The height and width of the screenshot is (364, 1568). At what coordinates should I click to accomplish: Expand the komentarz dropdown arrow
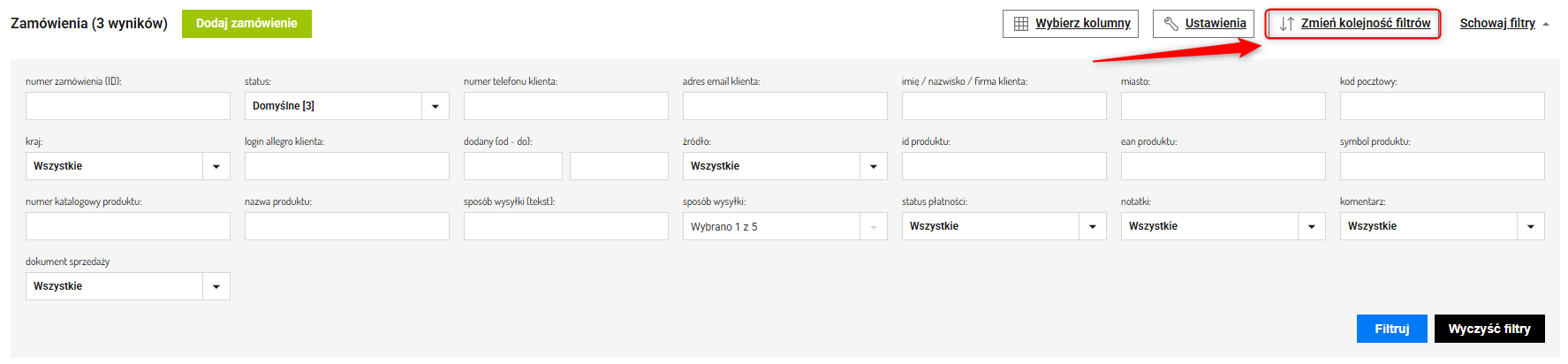1531,227
